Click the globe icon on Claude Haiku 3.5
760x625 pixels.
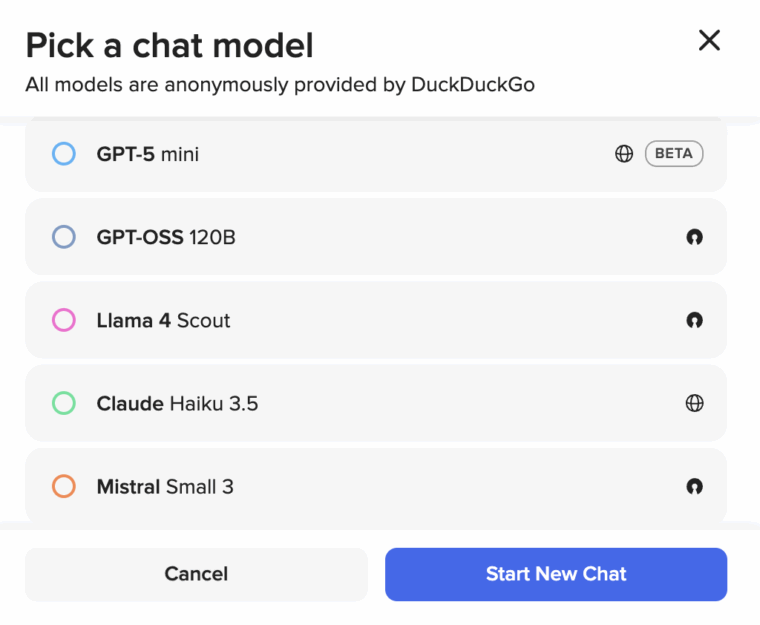694,403
